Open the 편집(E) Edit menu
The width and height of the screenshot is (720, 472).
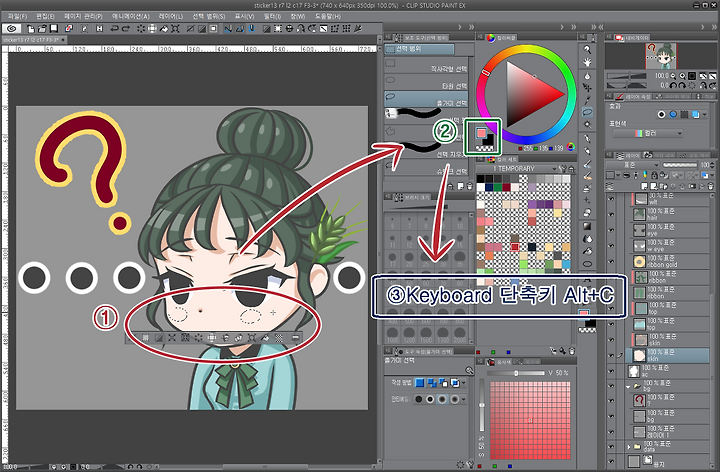(x=45, y=16)
